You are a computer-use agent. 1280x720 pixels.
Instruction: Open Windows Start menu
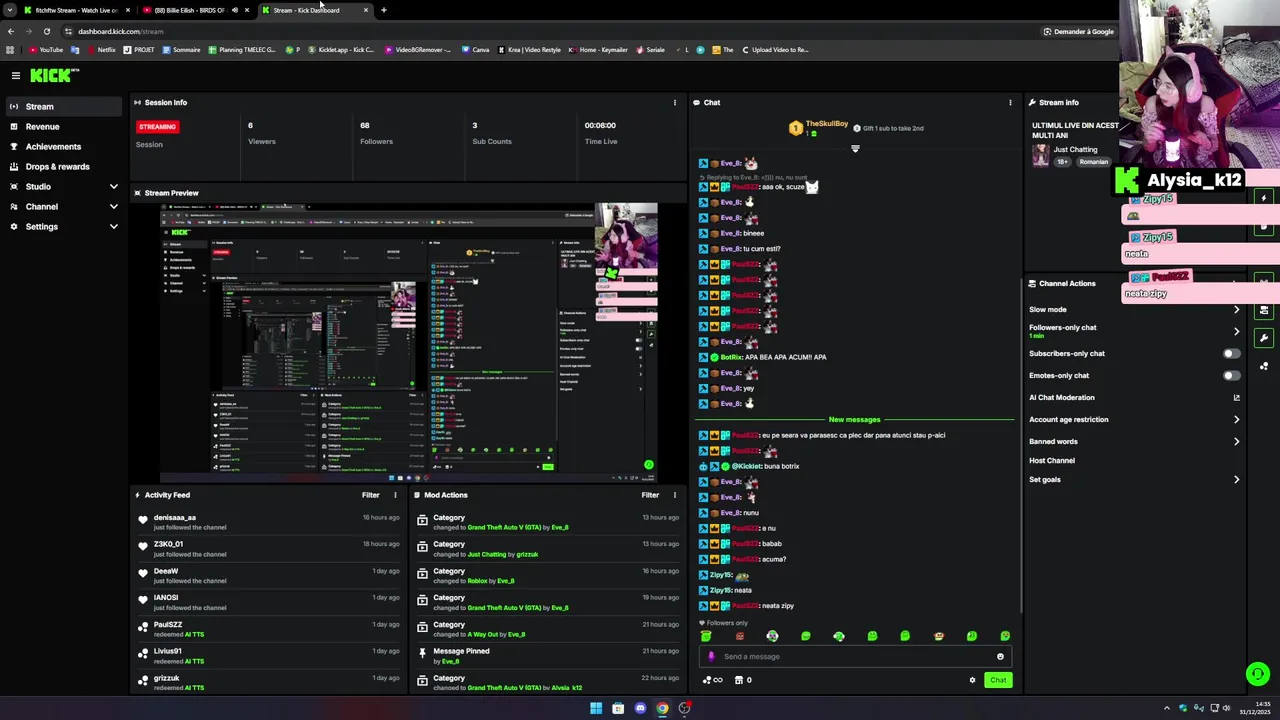coord(596,708)
